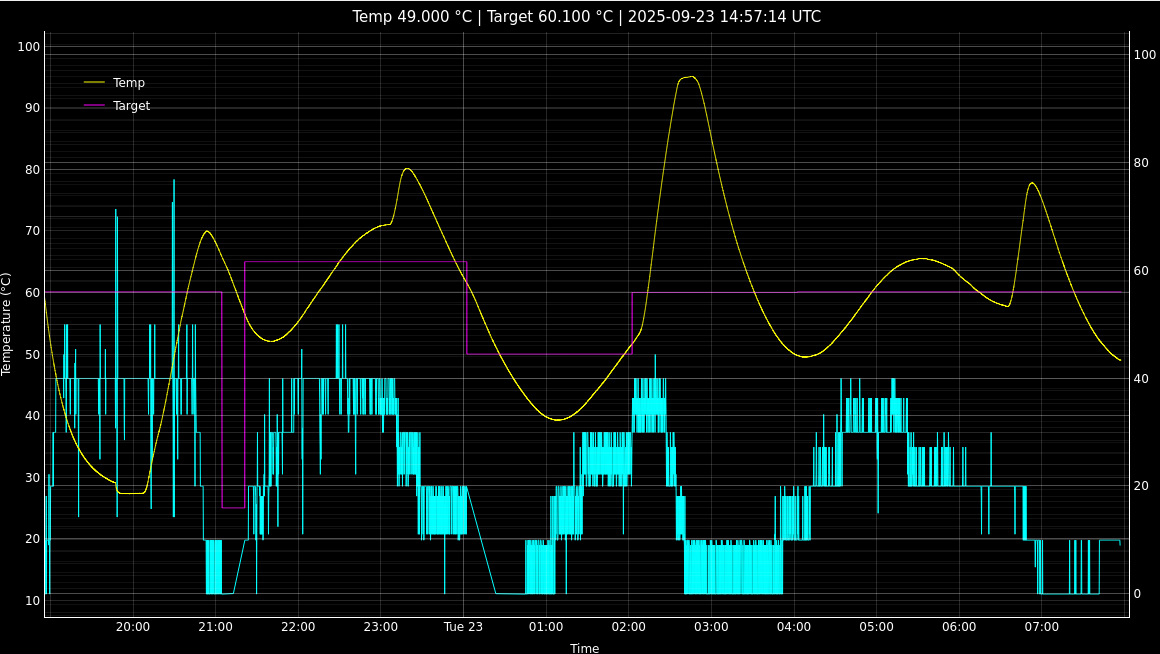The image size is (1160, 654).
Task: Click the 50 tick on left temperature axis
Action: pos(32,355)
